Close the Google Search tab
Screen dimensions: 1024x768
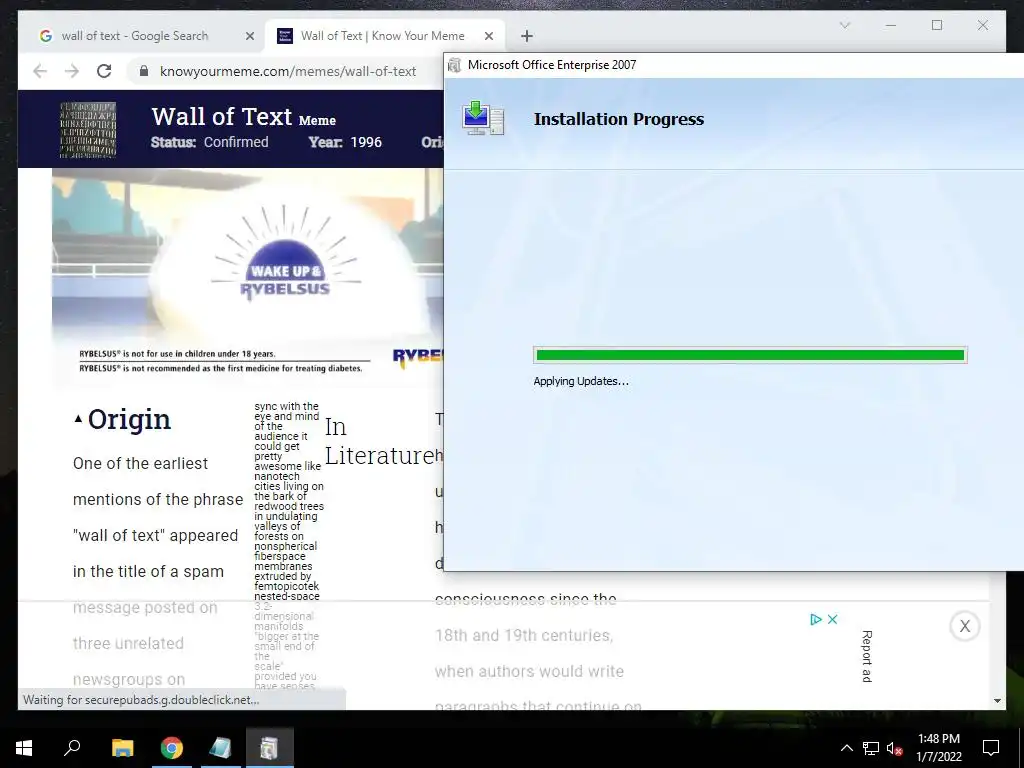pyautogui.click(x=249, y=36)
